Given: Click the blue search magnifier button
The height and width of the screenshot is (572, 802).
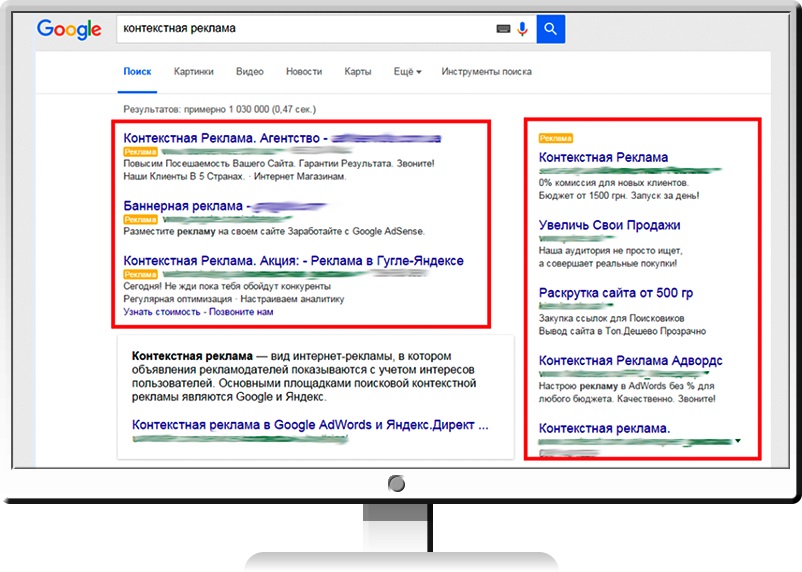Looking at the screenshot, I should point(550,29).
